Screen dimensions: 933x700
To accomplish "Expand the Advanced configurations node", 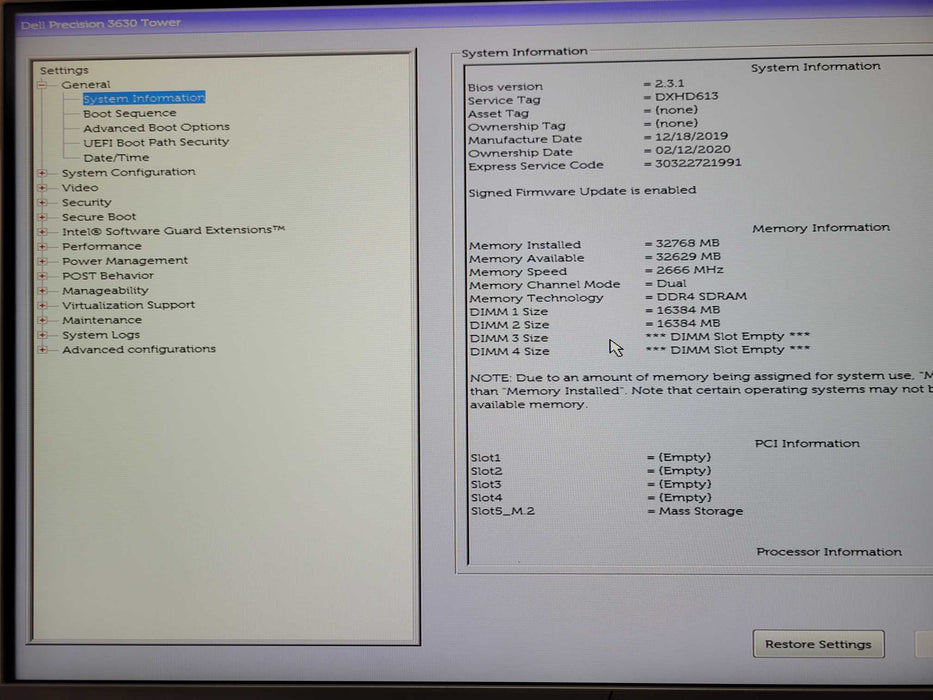I will click(x=42, y=349).
